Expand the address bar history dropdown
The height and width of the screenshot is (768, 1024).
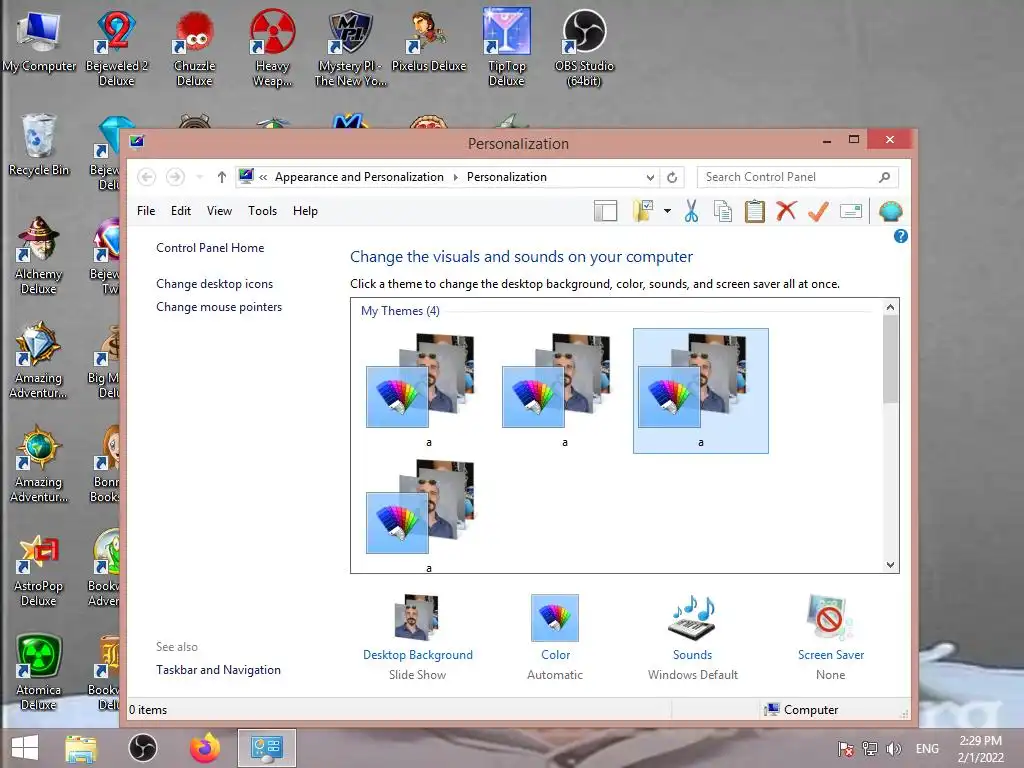[x=650, y=177]
